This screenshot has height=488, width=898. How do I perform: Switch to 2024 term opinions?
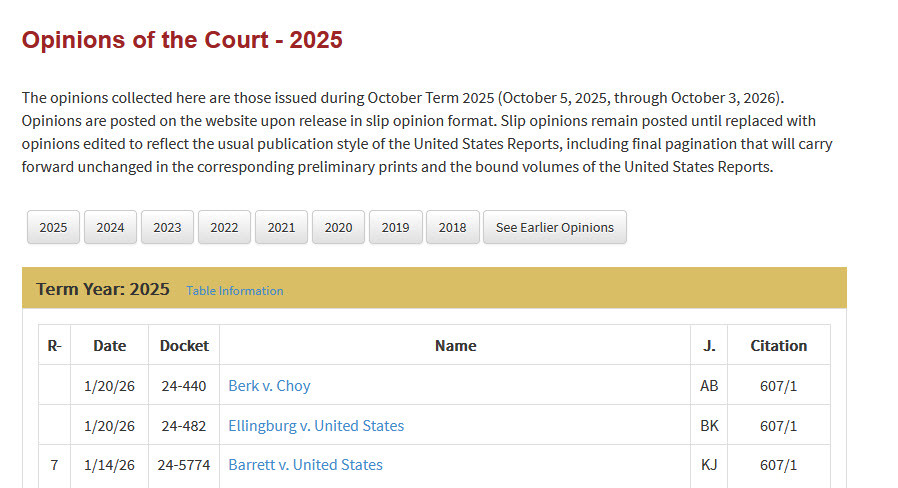point(110,227)
